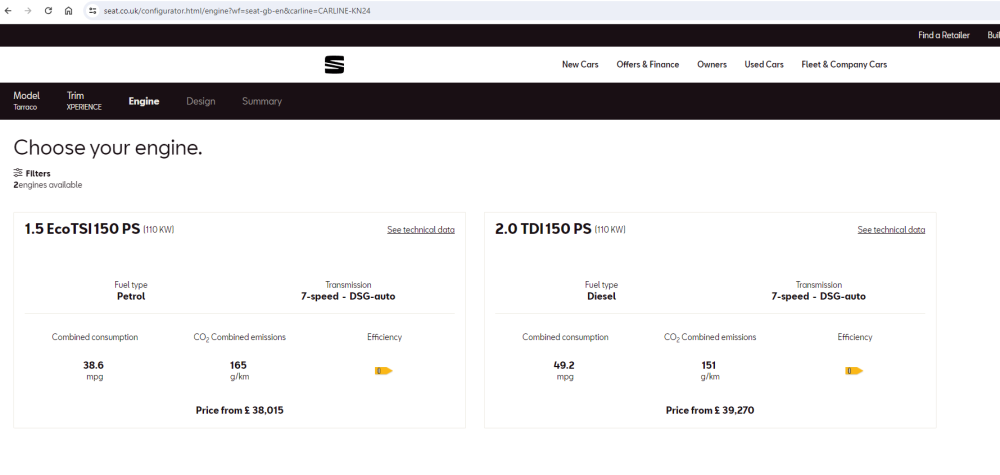Go to the Design step
Viewport: 1000px width, 475px height.
click(x=201, y=101)
